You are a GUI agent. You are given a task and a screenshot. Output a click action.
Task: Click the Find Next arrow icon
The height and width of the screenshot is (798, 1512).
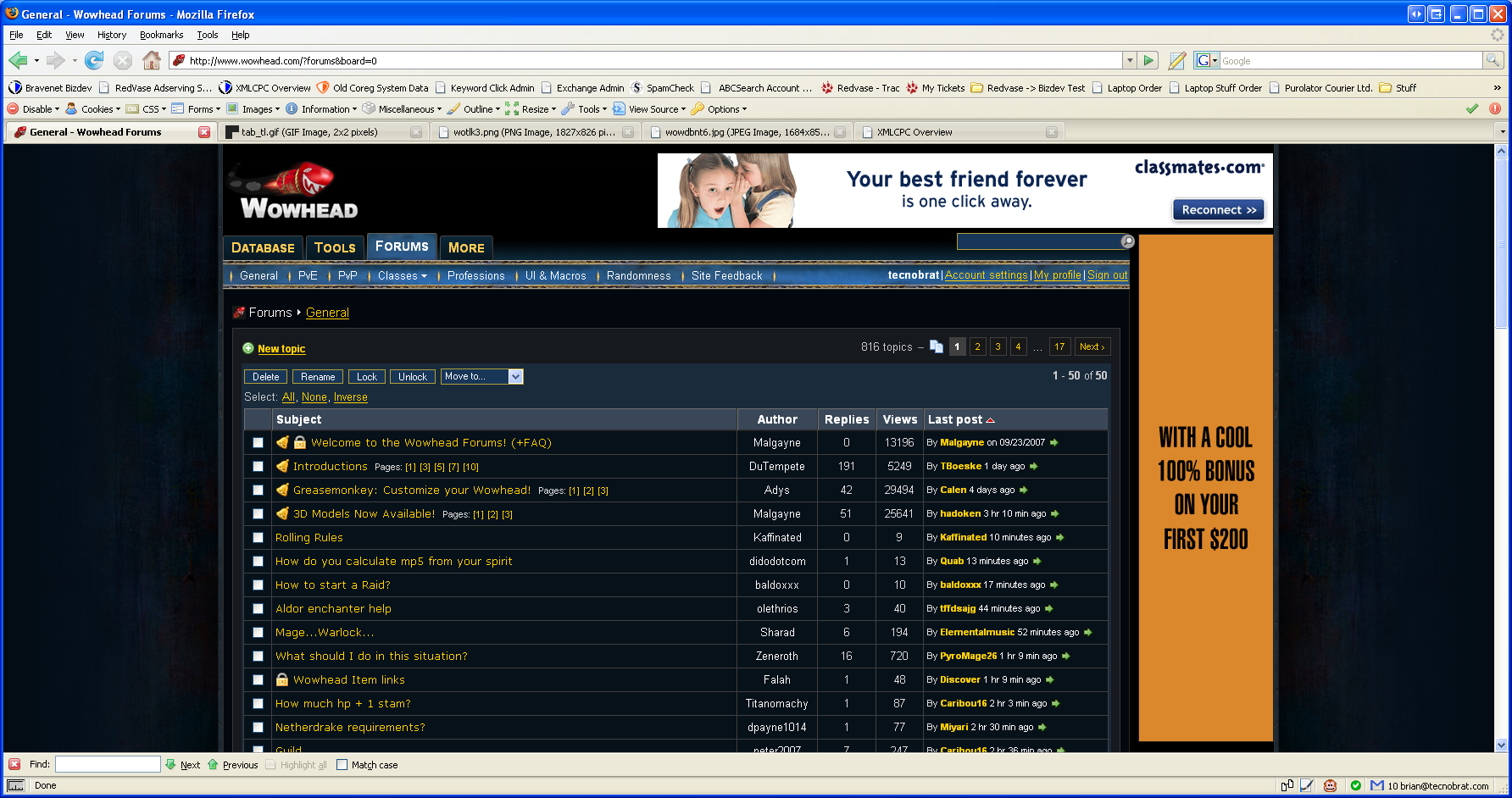pyautogui.click(x=170, y=764)
